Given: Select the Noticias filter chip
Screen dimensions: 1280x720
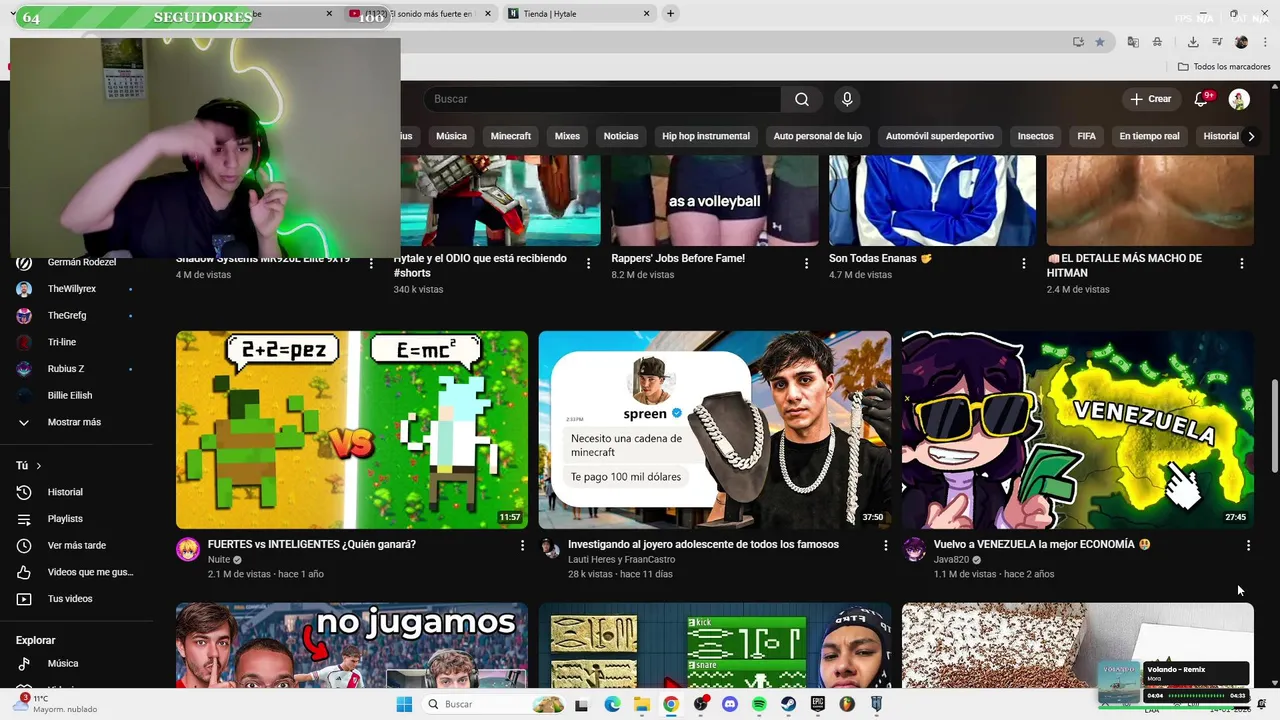Looking at the screenshot, I should pyautogui.click(x=621, y=136).
